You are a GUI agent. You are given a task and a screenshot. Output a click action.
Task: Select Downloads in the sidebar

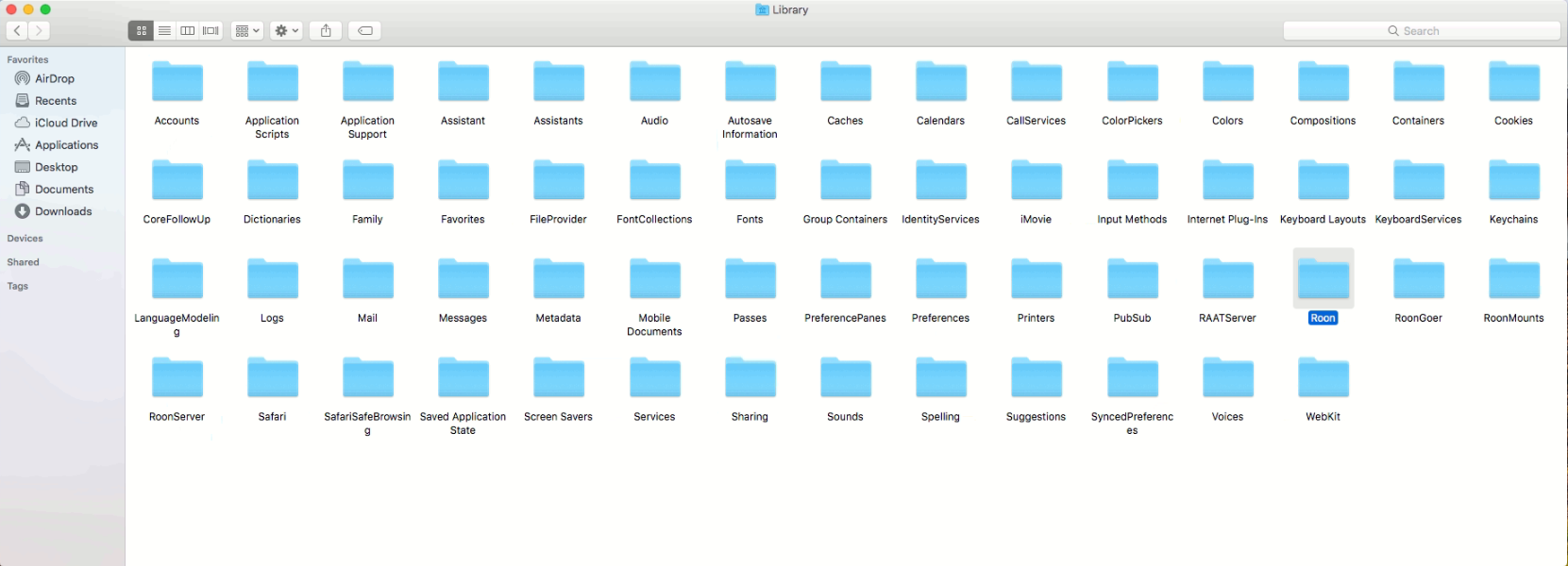(62, 211)
